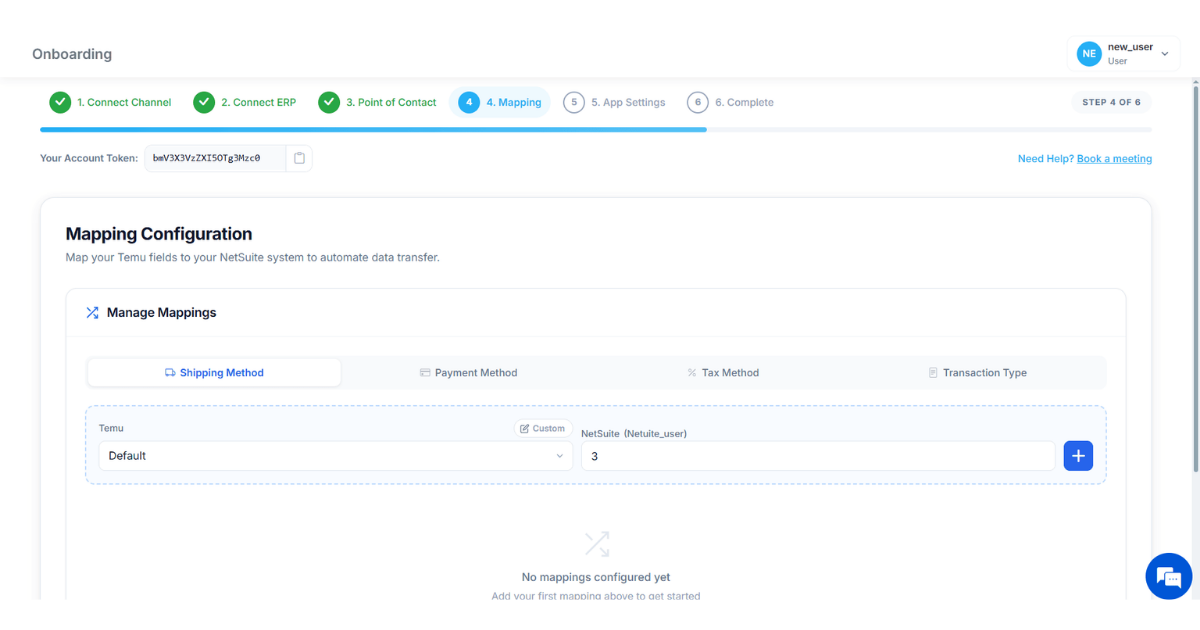Open the Book a meeting link
This screenshot has width=1200, height=630.
point(1114,159)
